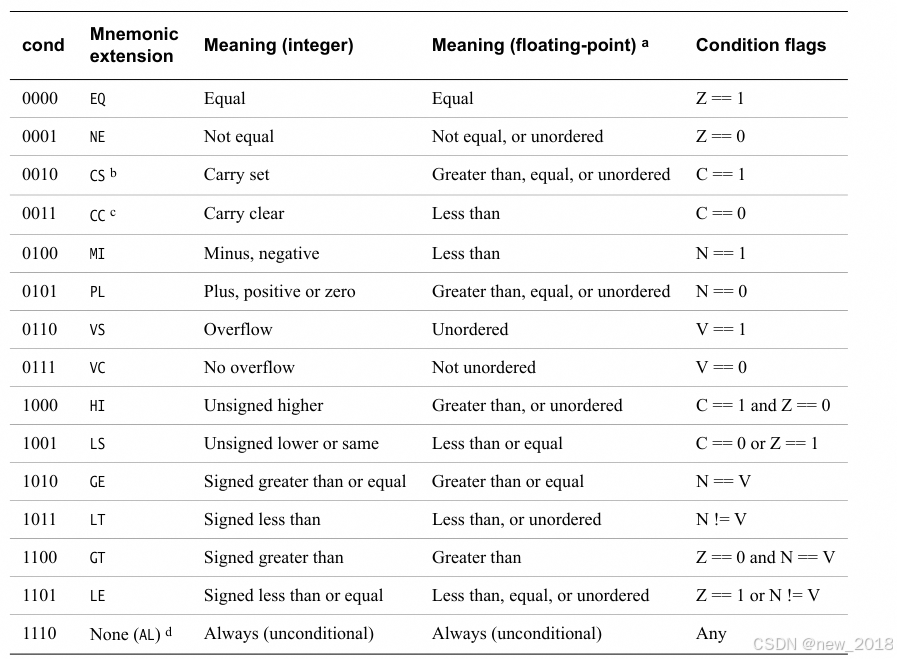Select the GE mnemonic cell
Screen dimensions: 897x659
[x=97, y=482]
